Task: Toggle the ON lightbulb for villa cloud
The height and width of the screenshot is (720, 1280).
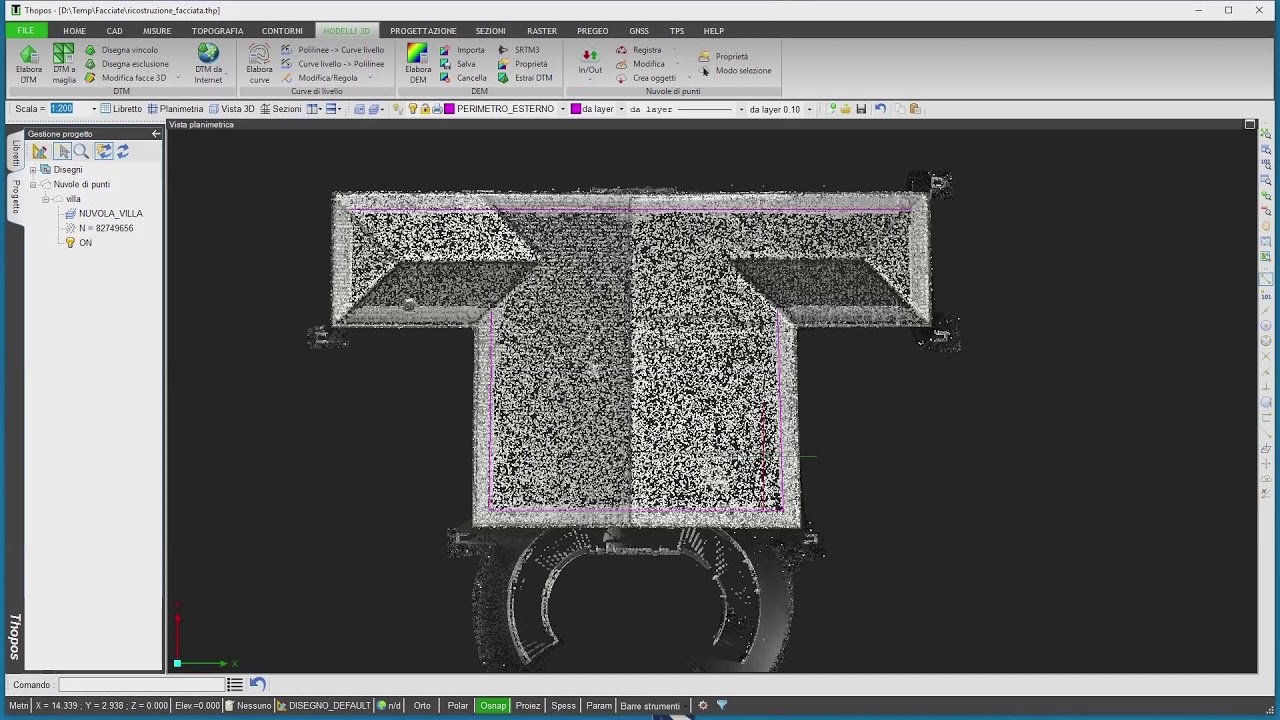Action: click(x=70, y=243)
